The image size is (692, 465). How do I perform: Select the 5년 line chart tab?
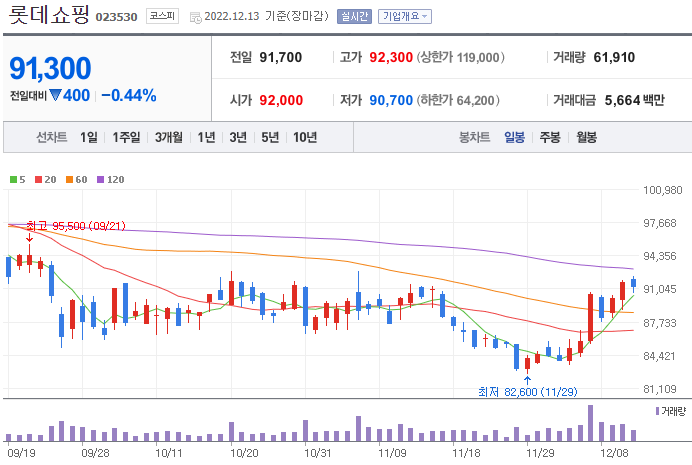point(270,137)
